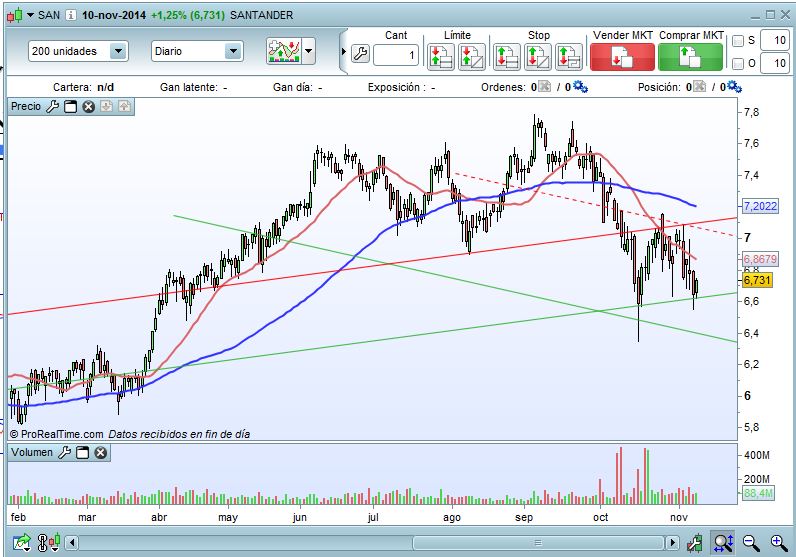Viewport: 796px width, 557px height.
Task: Click the second Límite order icon
Action: point(472,56)
